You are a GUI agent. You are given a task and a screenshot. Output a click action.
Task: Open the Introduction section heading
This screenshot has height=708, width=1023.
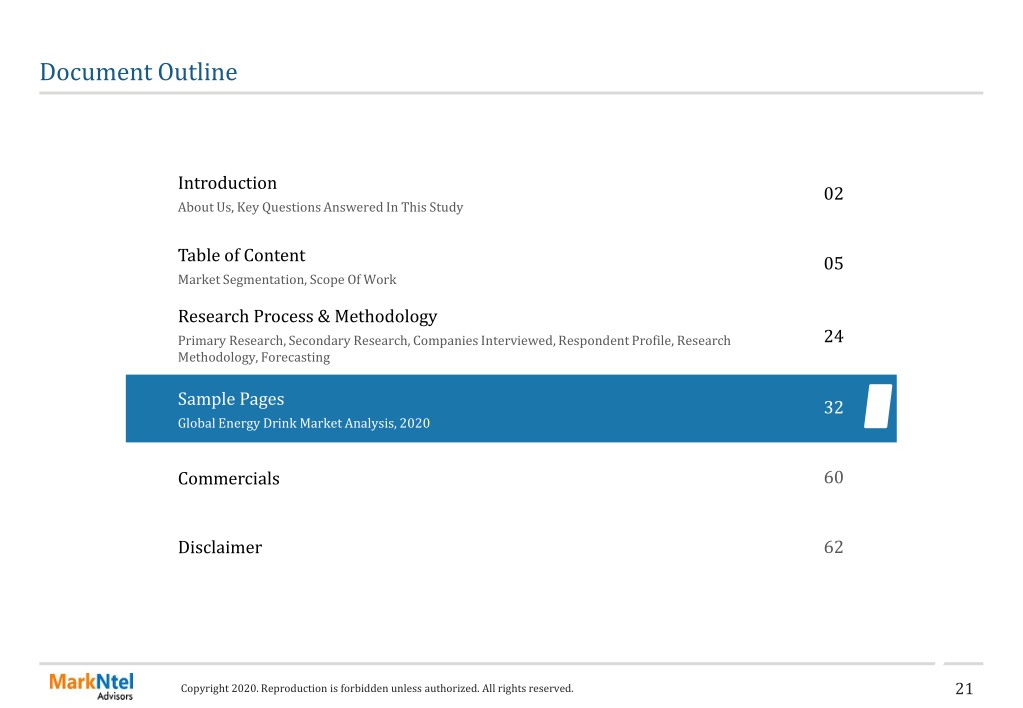[227, 183]
